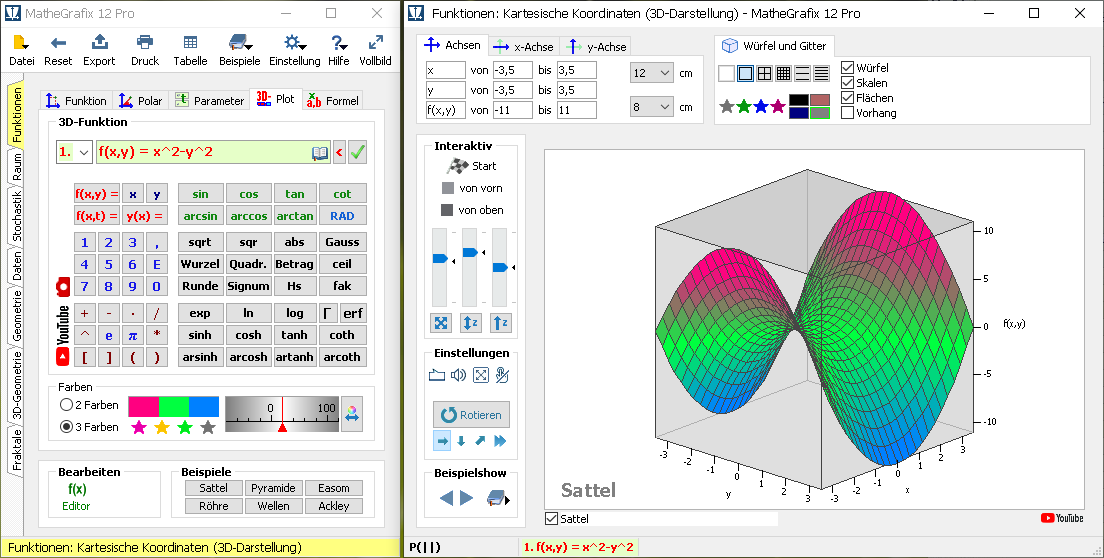Switch to the Formel tab
Viewport: 1104px width, 558px height.
coord(333,101)
